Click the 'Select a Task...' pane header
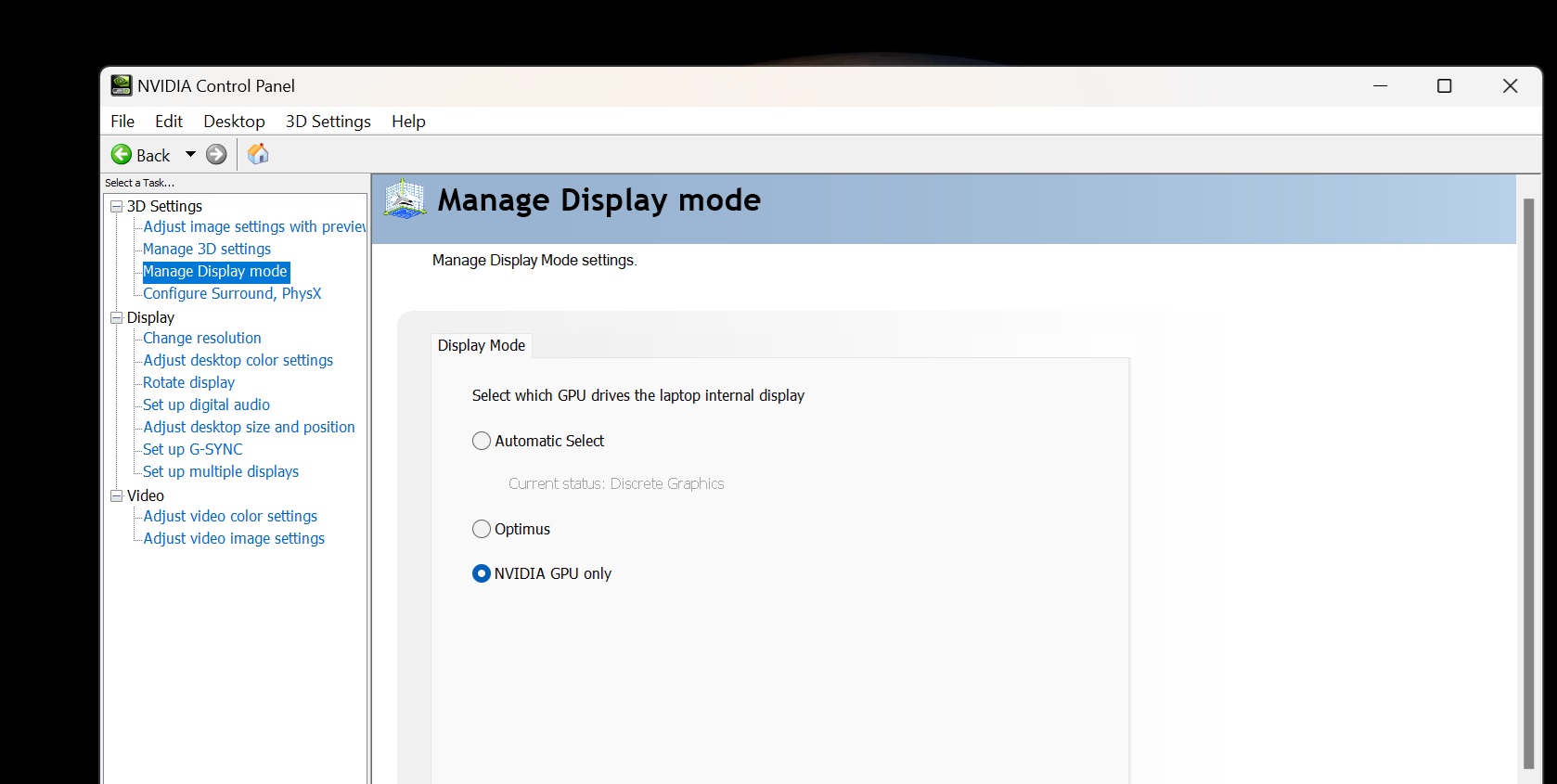 (x=140, y=183)
